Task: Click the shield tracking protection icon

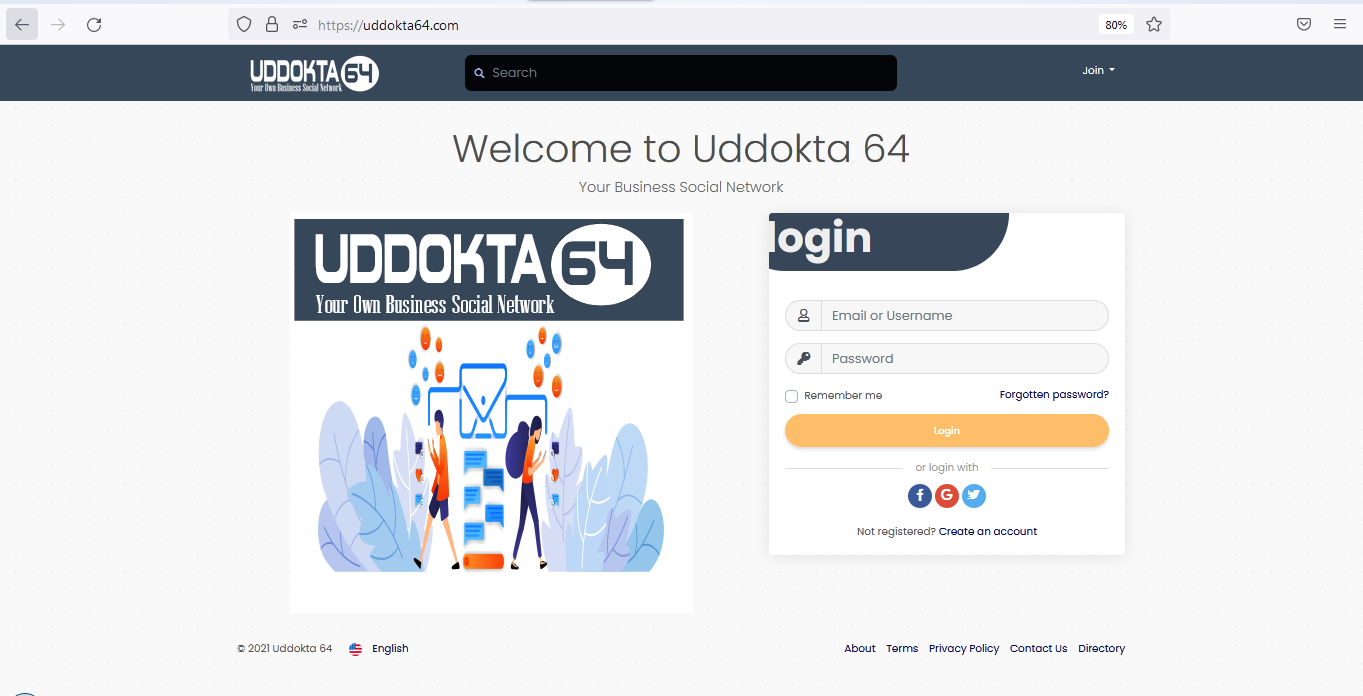Action: click(x=244, y=25)
